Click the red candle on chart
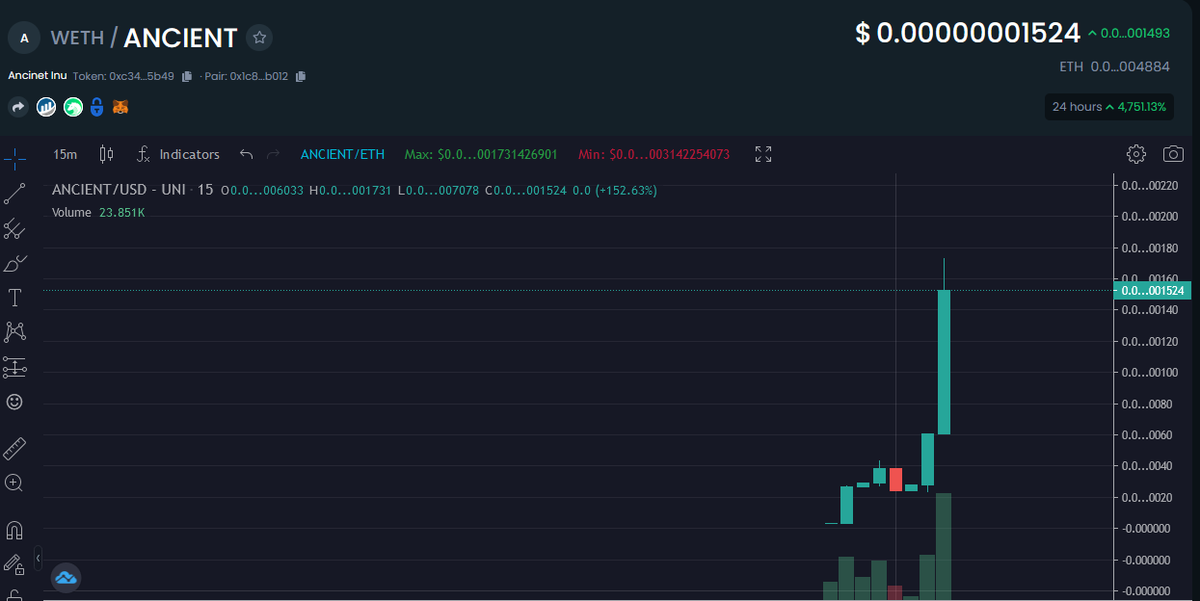 [x=895, y=478]
